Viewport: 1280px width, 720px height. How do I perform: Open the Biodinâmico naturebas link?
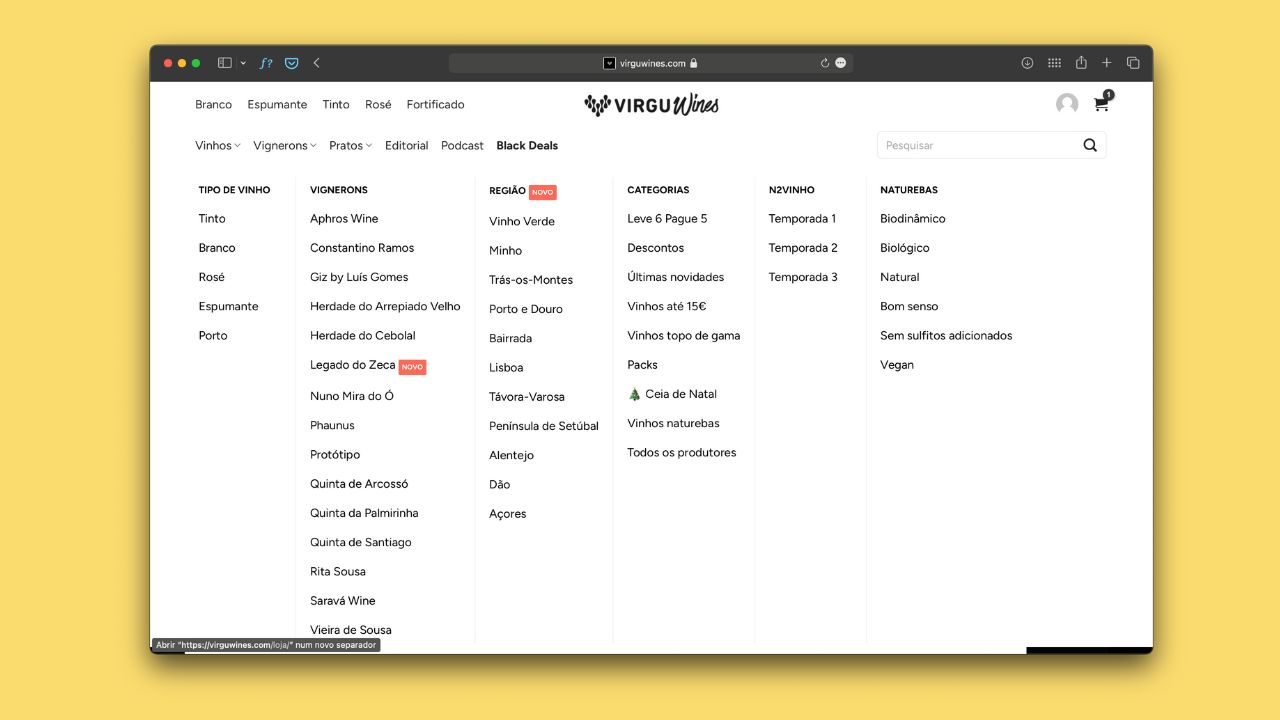coord(913,218)
